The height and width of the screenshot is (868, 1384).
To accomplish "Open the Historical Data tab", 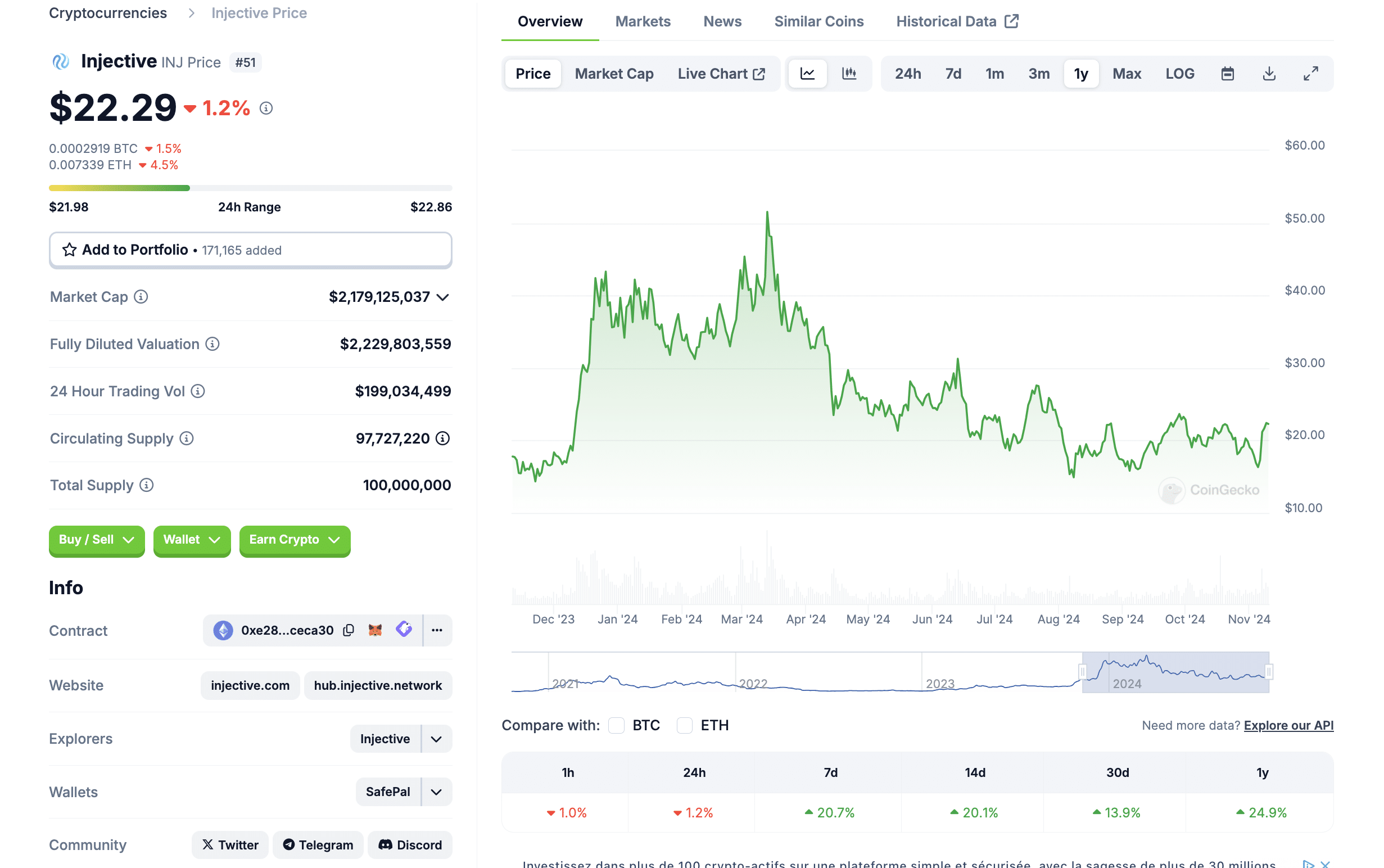I will pyautogui.click(x=957, y=21).
